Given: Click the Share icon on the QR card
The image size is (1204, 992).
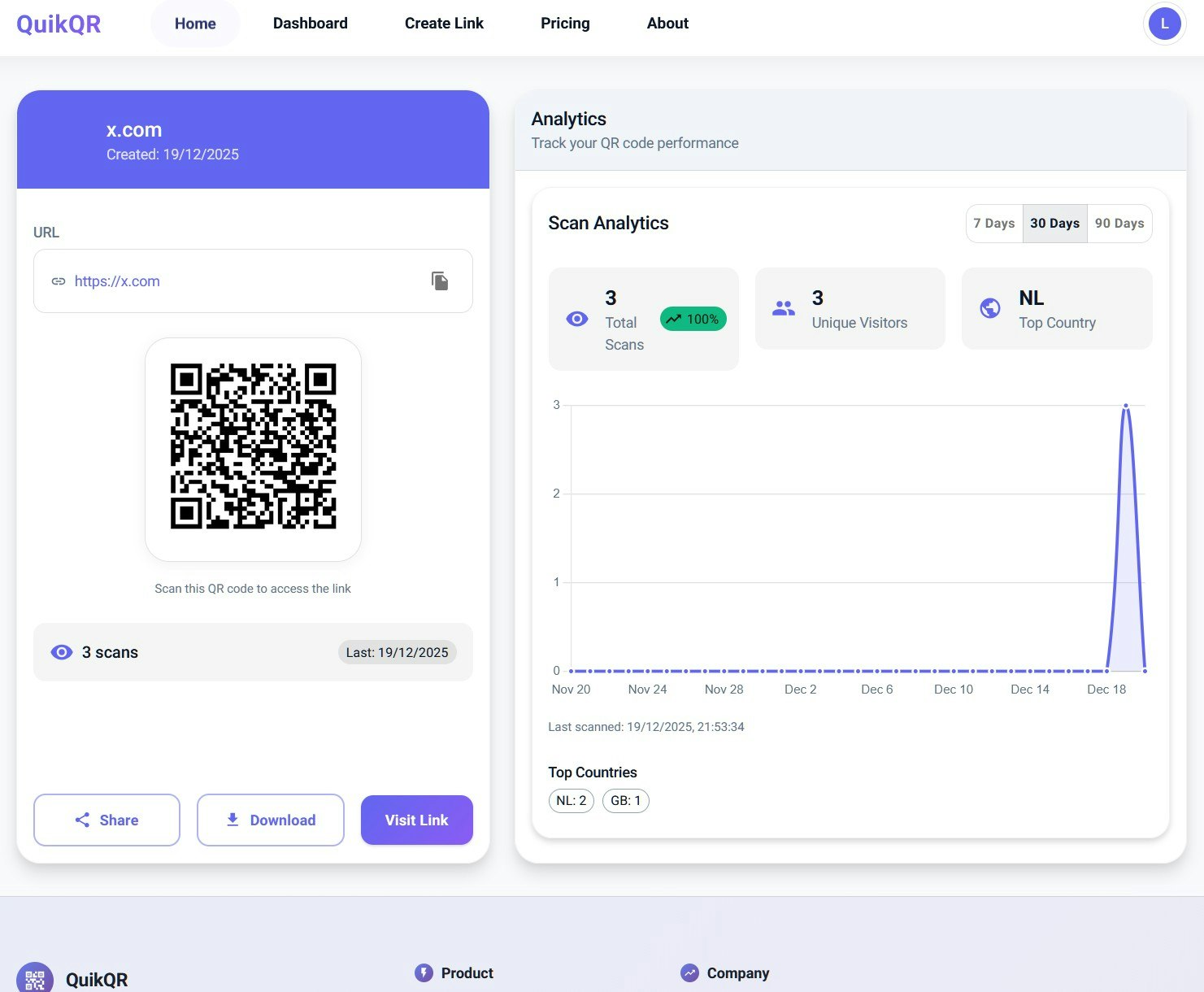Looking at the screenshot, I should coord(84,820).
